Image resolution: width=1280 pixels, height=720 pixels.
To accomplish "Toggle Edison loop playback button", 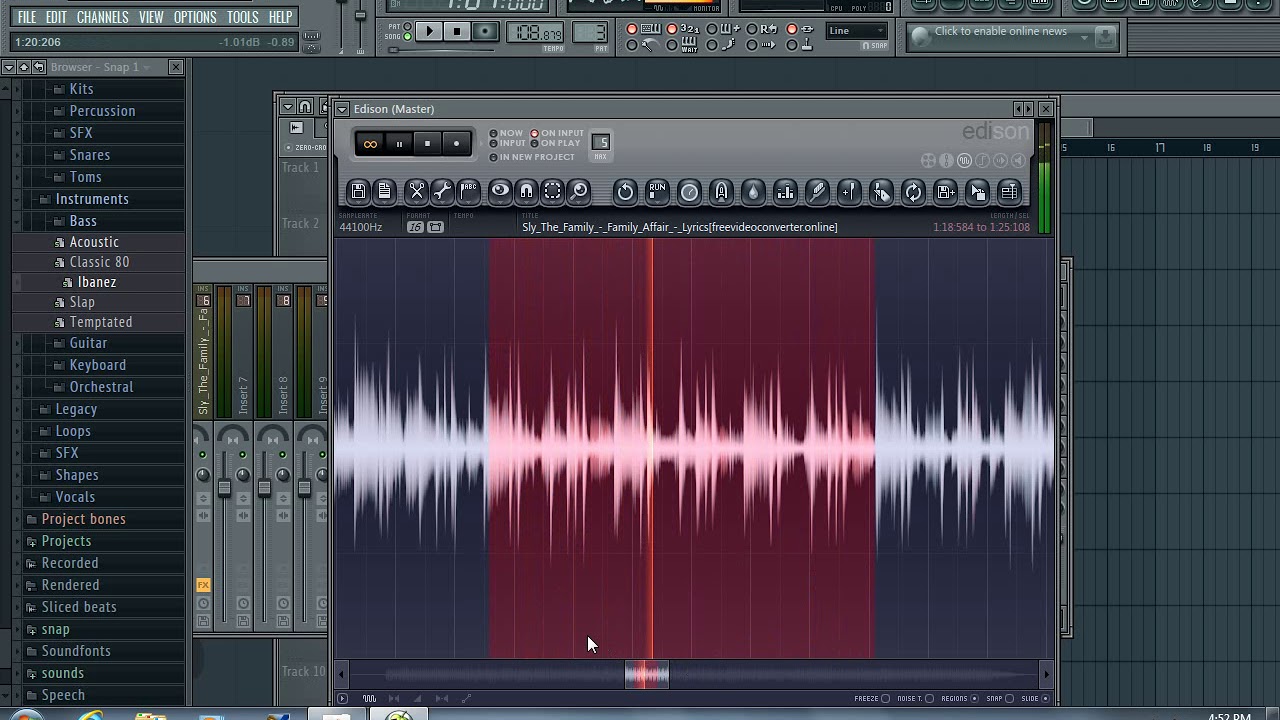I will tap(370, 144).
